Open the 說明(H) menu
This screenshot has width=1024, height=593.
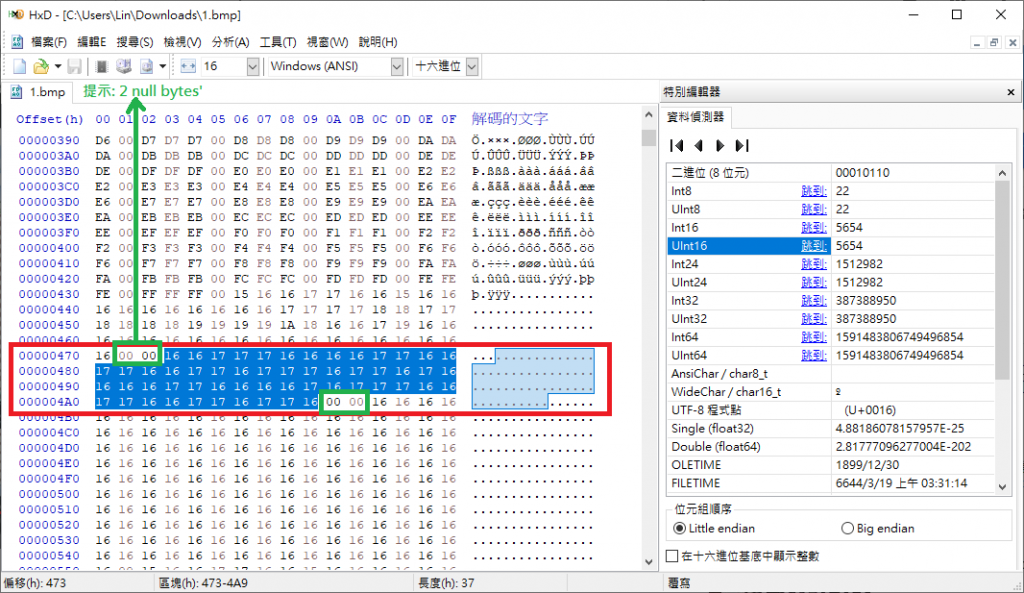(377, 42)
